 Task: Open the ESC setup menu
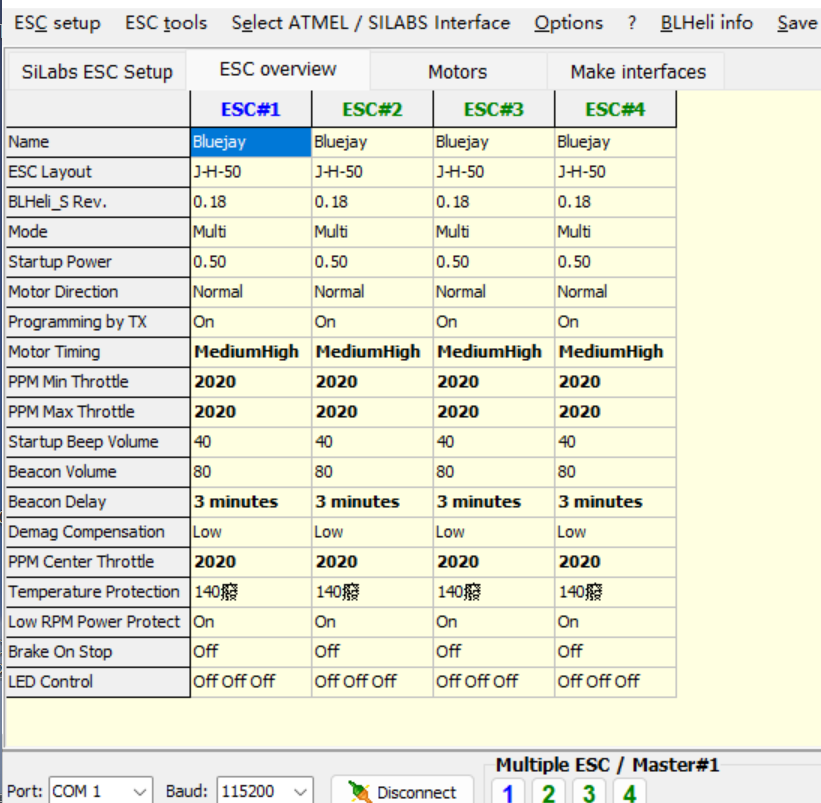(x=57, y=23)
